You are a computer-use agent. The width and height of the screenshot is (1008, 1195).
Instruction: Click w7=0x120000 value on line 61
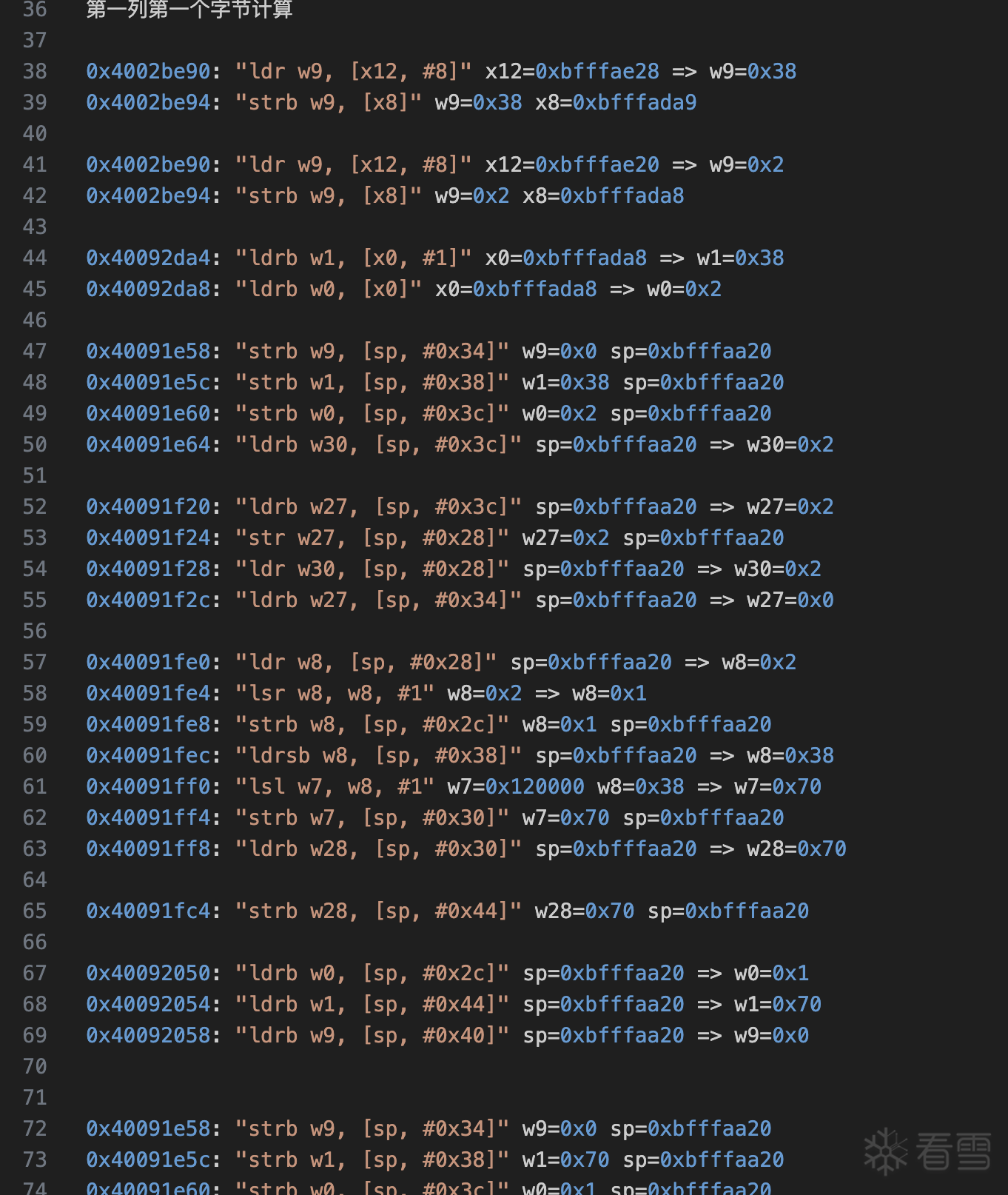pyautogui.click(x=516, y=786)
